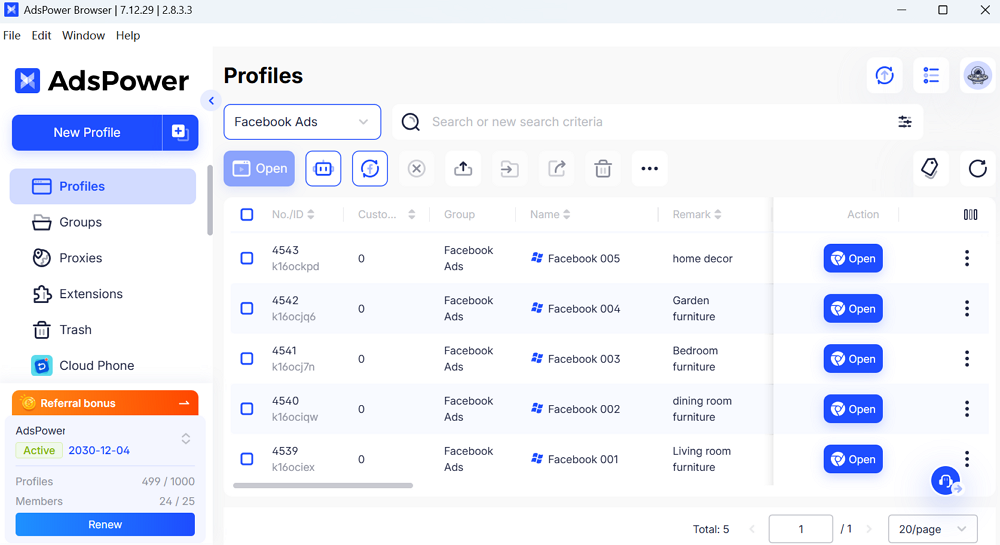The image size is (1000, 545).
Task: Open the search filter settings icon
Action: tap(904, 122)
